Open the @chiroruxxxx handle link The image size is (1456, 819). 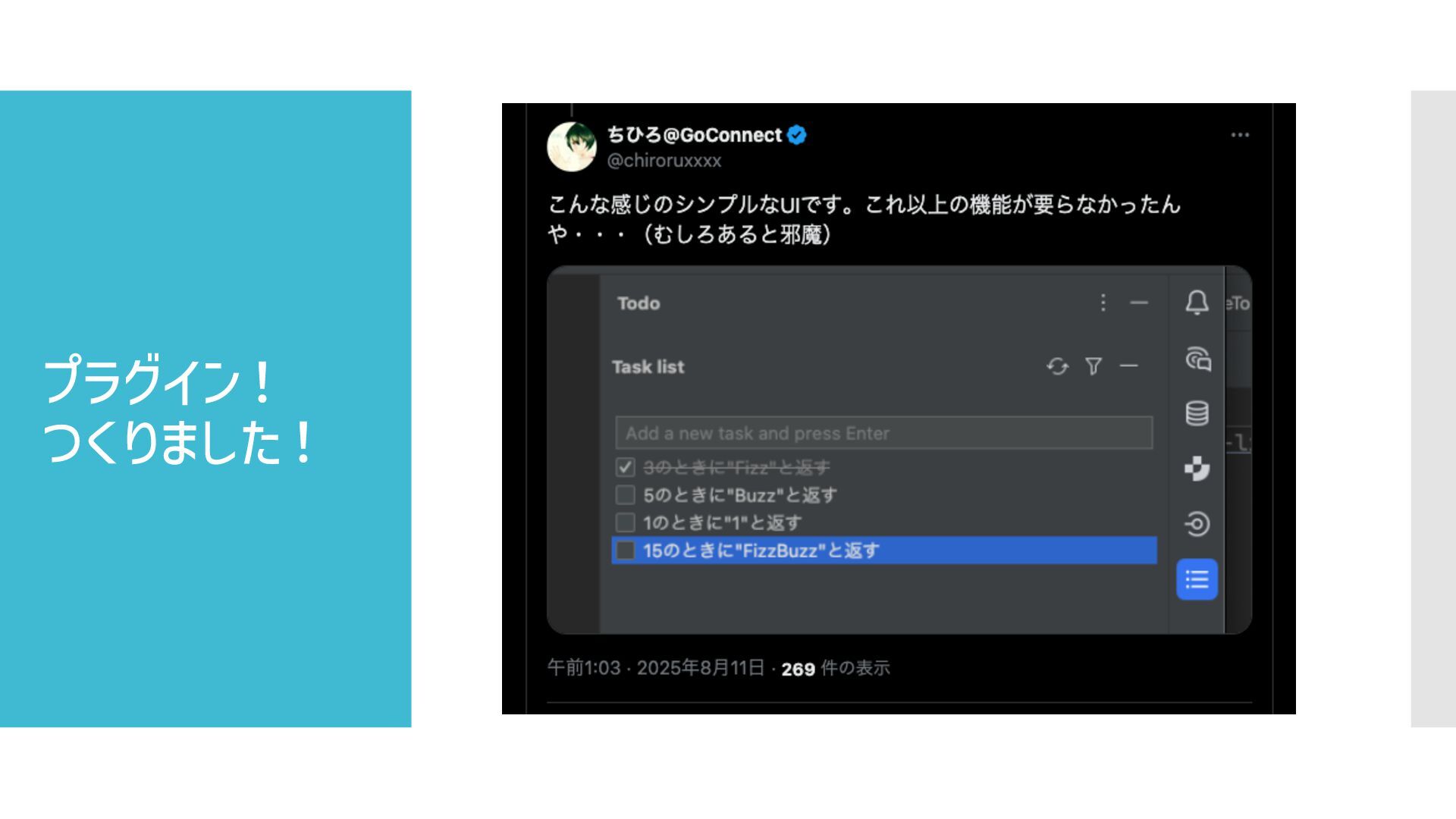pyautogui.click(x=664, y=161)
